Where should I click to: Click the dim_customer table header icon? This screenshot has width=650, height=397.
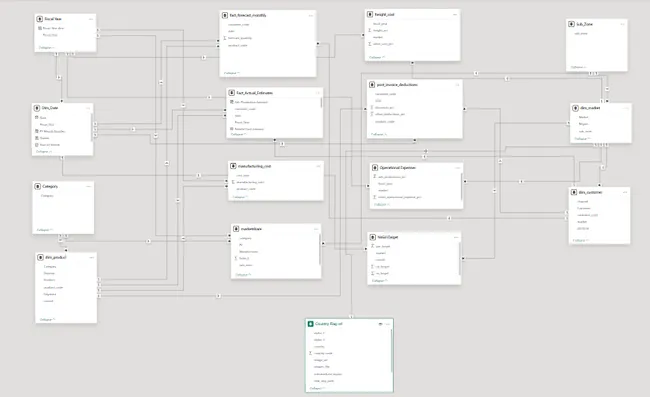click(574, 192)
